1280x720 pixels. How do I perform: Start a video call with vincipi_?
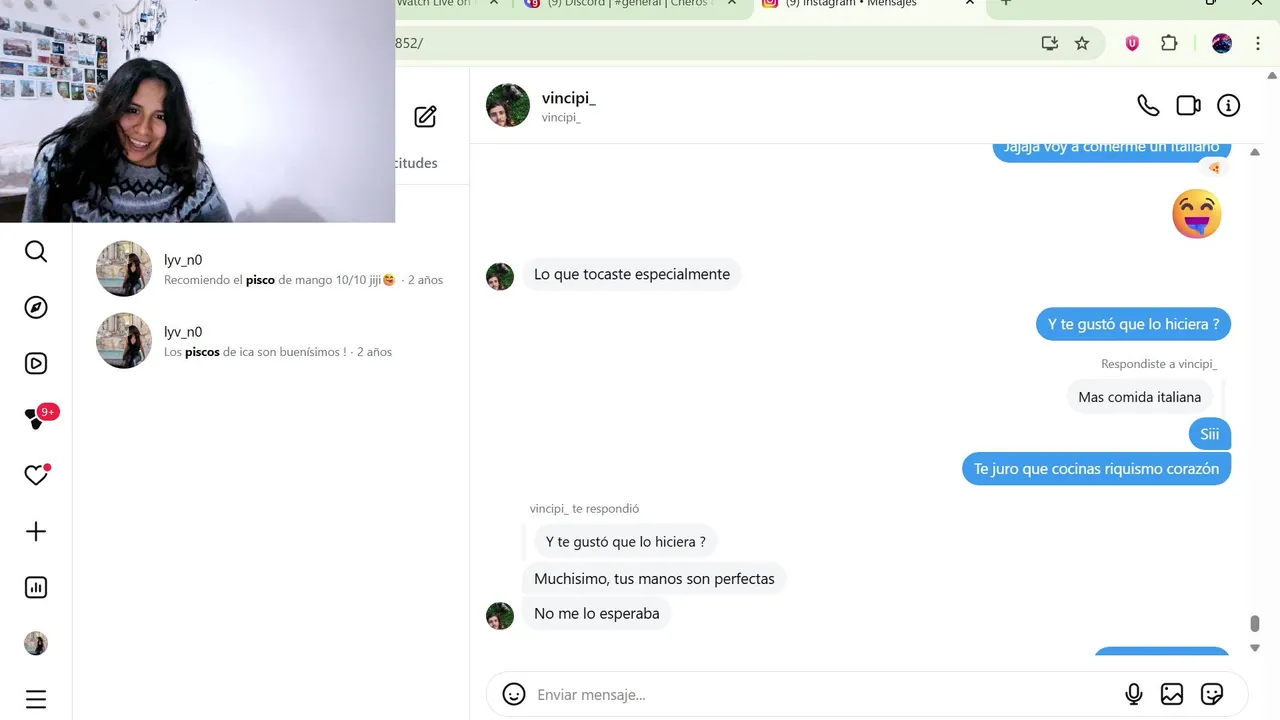tap(1188, 105)
